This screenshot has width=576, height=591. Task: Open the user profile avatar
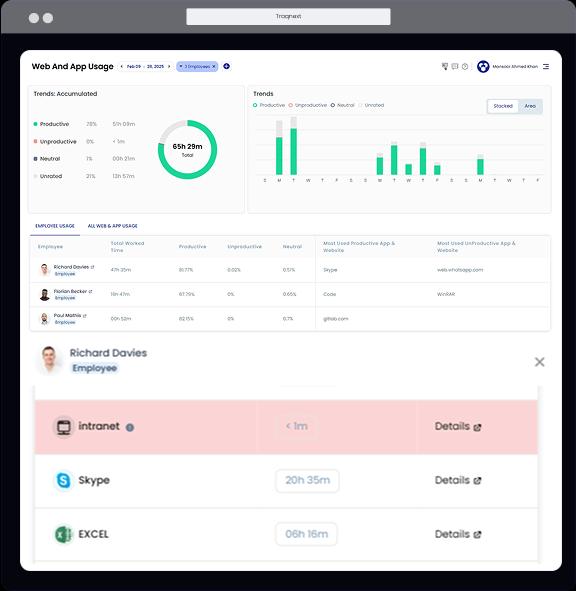483,66
